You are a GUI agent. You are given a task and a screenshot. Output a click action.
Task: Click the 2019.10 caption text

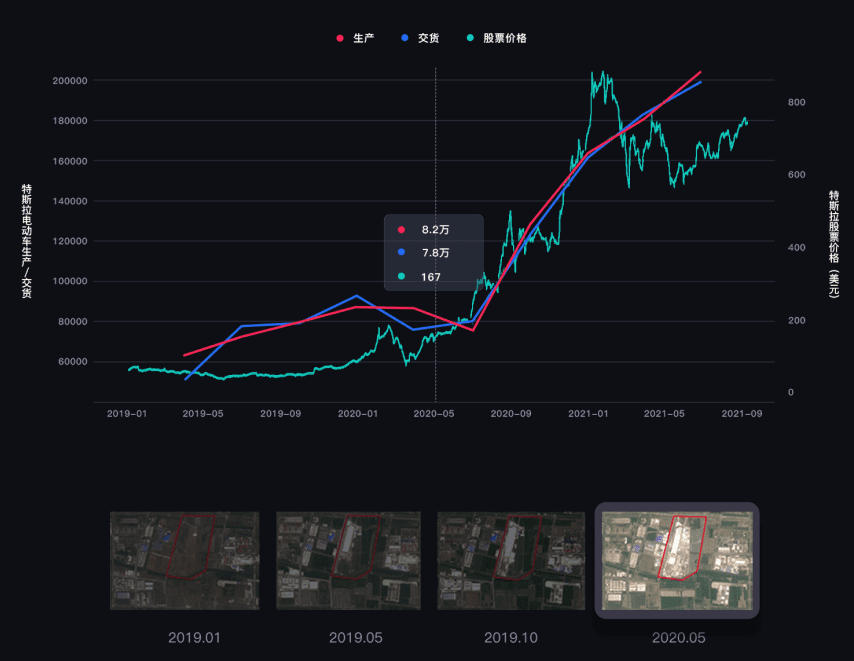[511, 638]
